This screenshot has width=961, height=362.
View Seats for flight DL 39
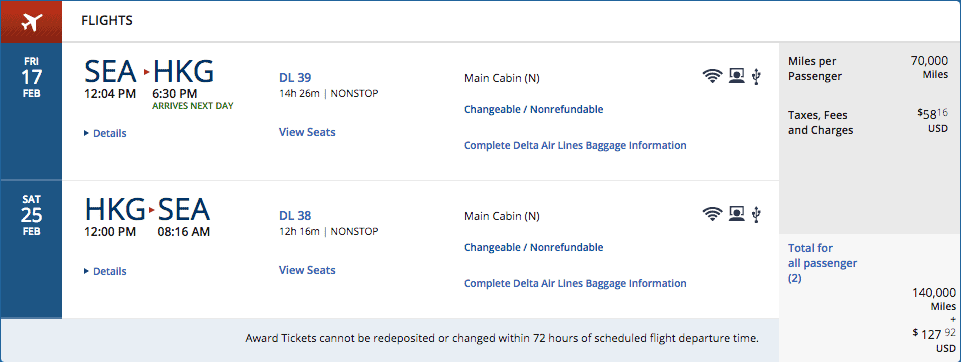(x=307, y=132)
